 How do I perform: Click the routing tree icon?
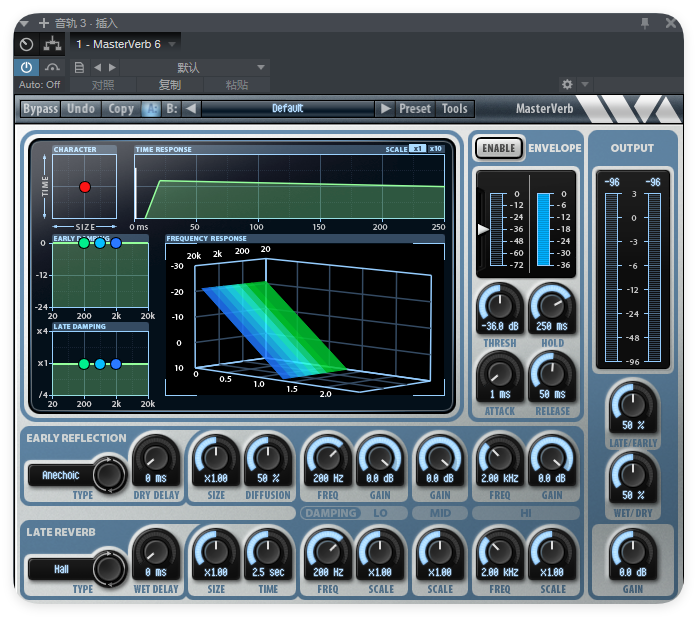click(x=52, y=44)
